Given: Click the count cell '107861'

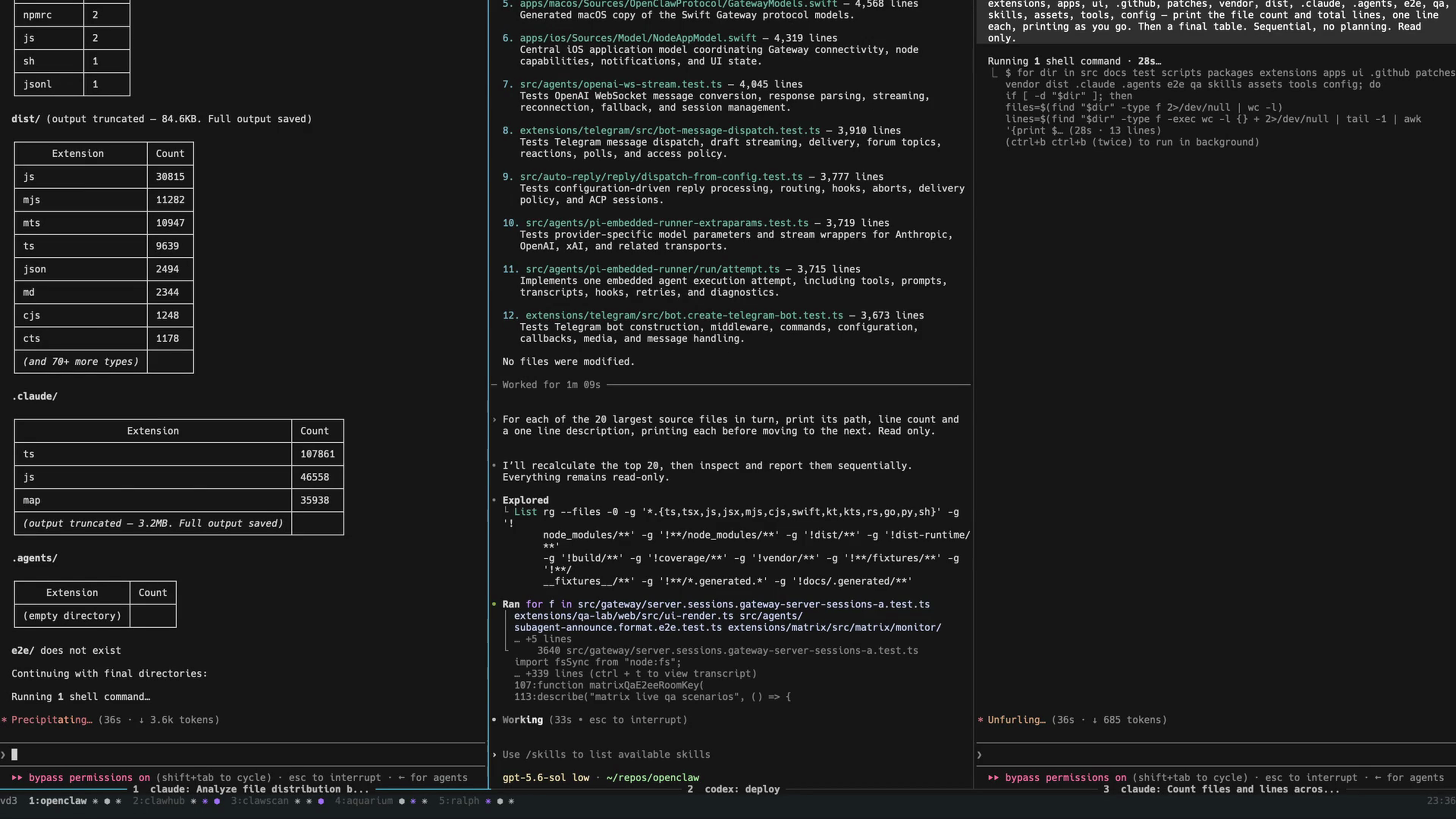Looking at the screenshot, I should coord(318,455).
